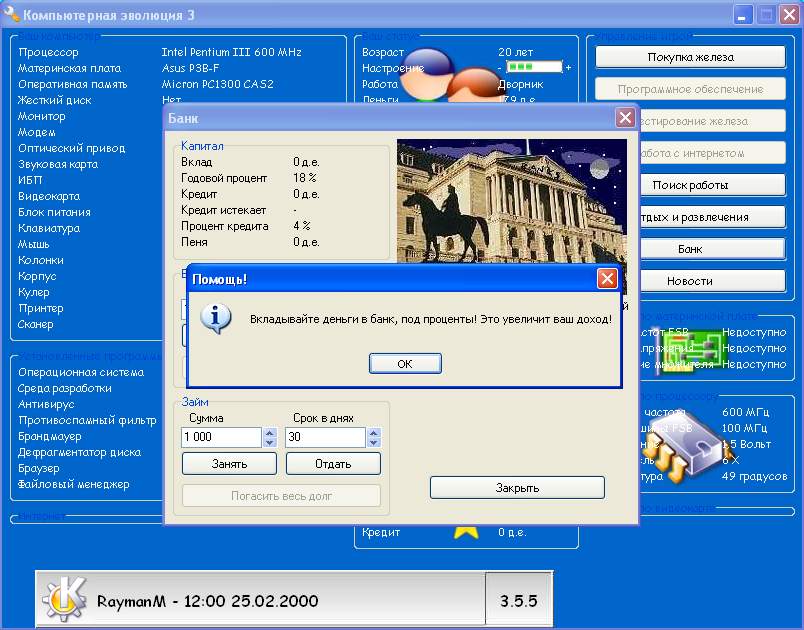Select the Материнская плата label
804x630 pixels.
click(x=69, y=68)
